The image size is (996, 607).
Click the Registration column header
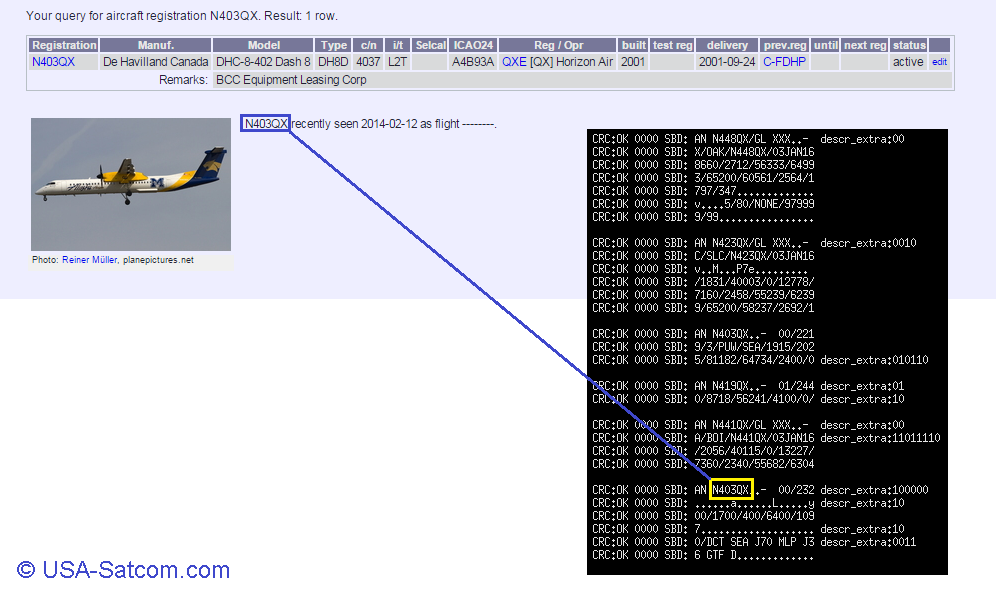click(64, 45)
